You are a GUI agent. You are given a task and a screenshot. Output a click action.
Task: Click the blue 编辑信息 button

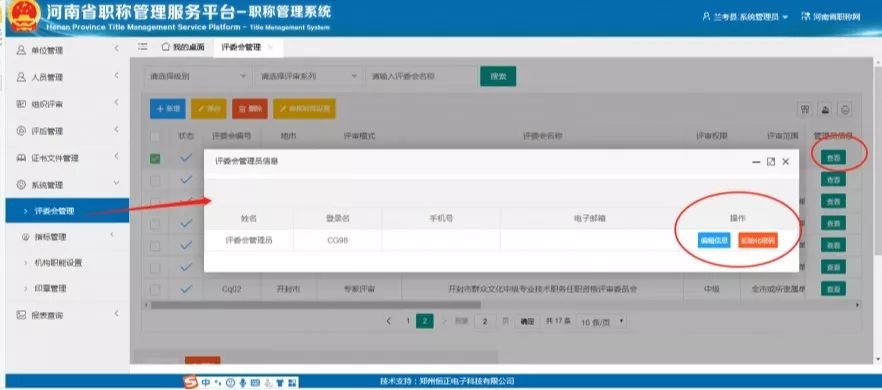(x=714, y=240)
